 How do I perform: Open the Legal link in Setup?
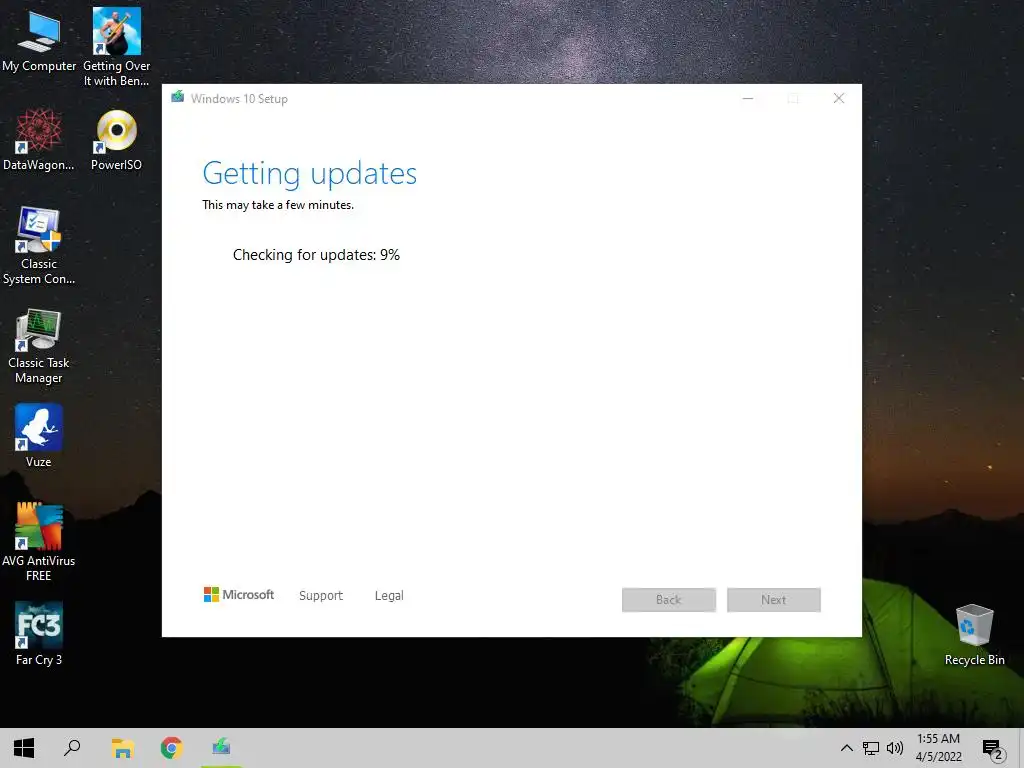[x=389, y=596]
